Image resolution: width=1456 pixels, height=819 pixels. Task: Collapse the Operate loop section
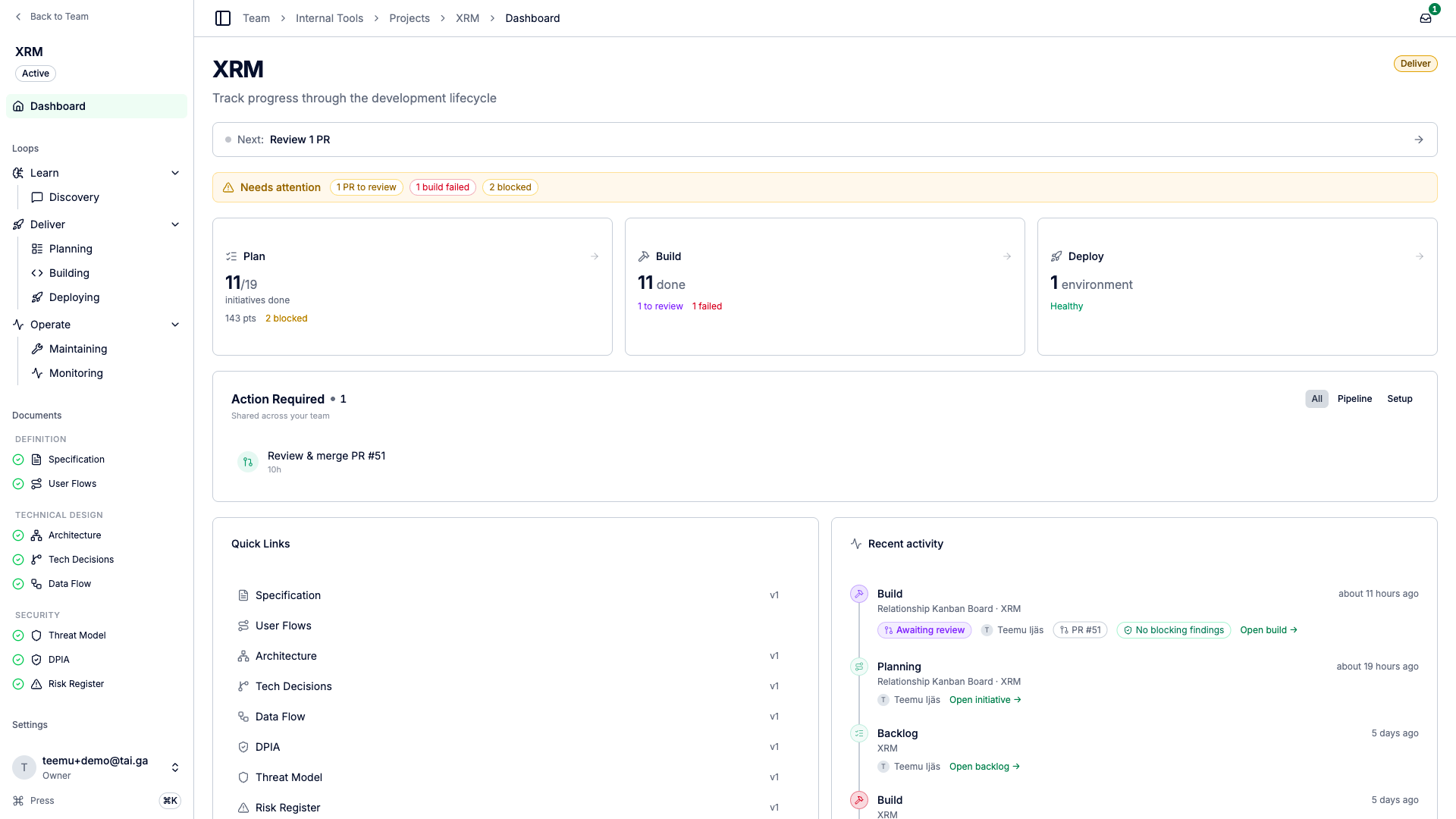point(175,325)
